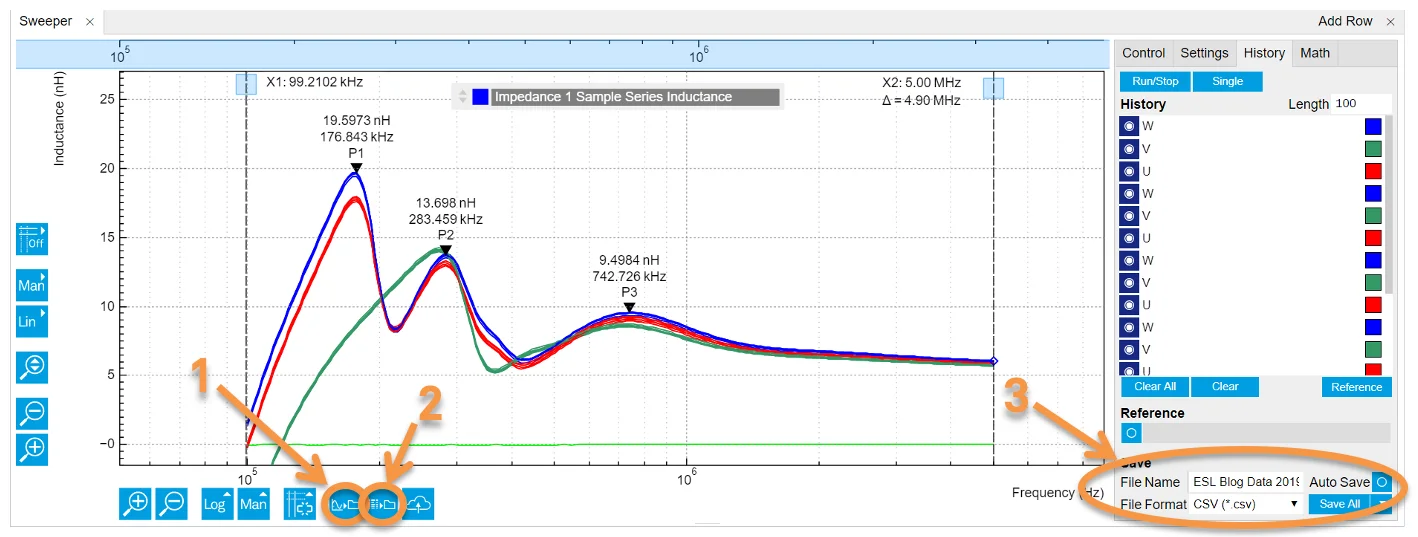Screen dimensions: 1418x537
Task: Open the Man scaling dropdown in the bottom toolbar
Action: 254,504
